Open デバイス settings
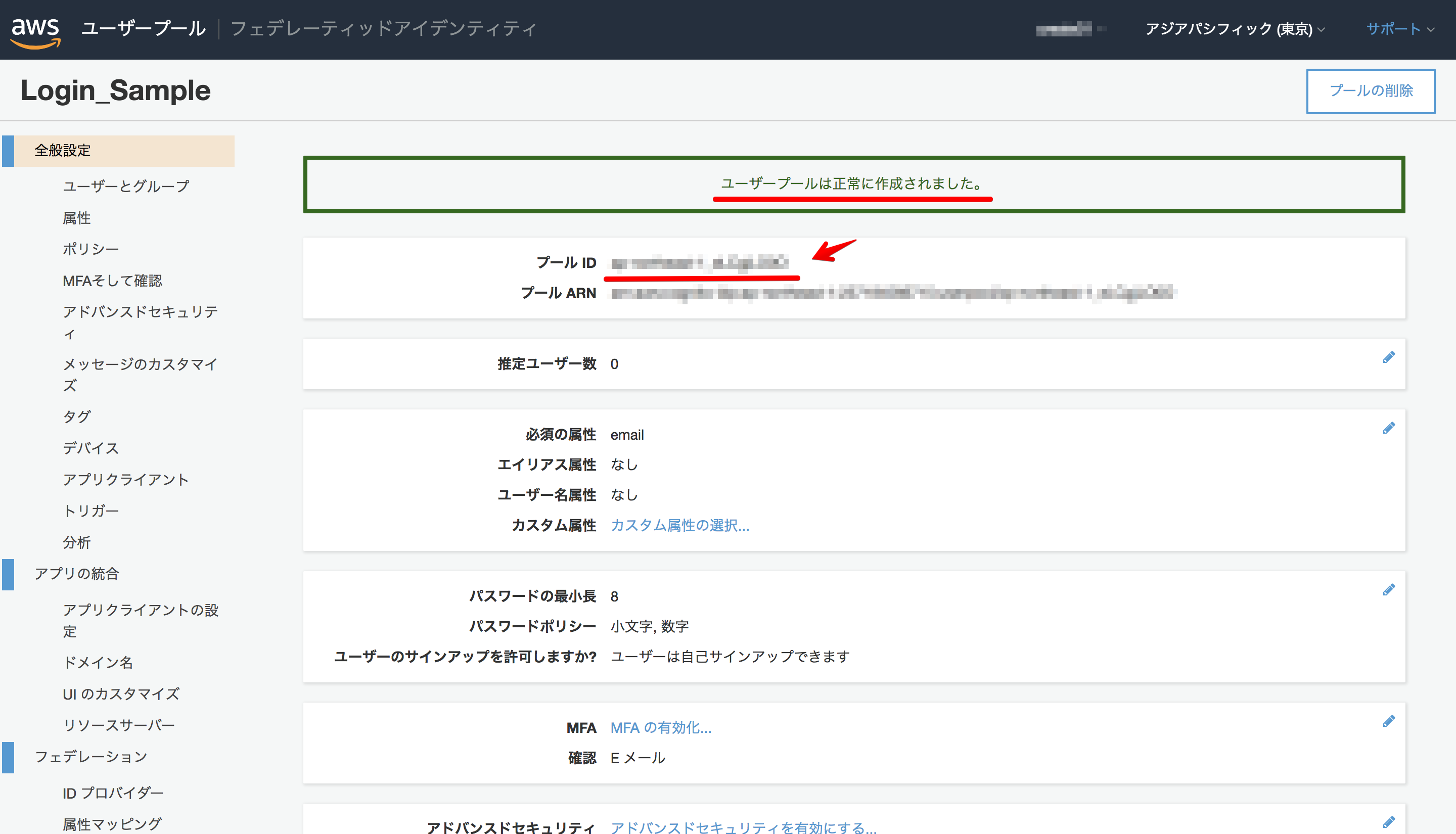 click(x=90, y=448)
